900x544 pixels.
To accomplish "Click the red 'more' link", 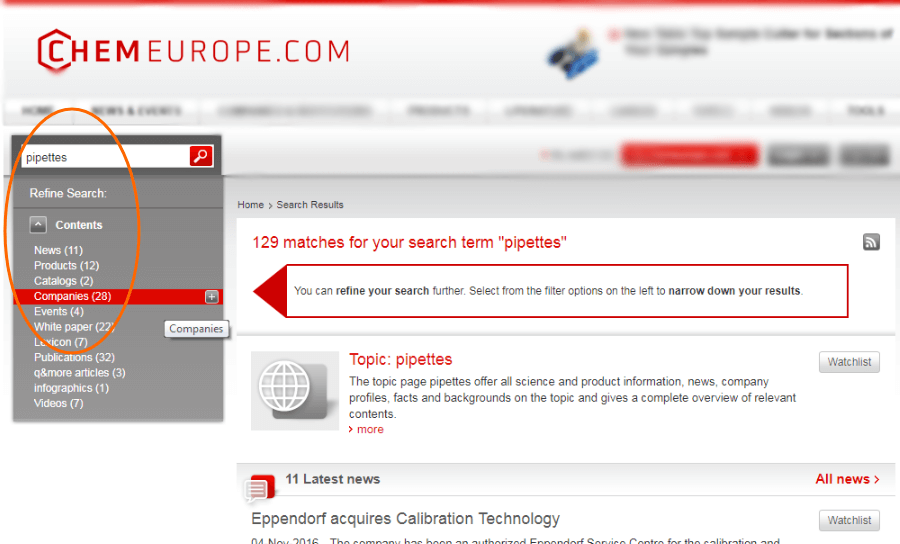I will pos(370,429).
